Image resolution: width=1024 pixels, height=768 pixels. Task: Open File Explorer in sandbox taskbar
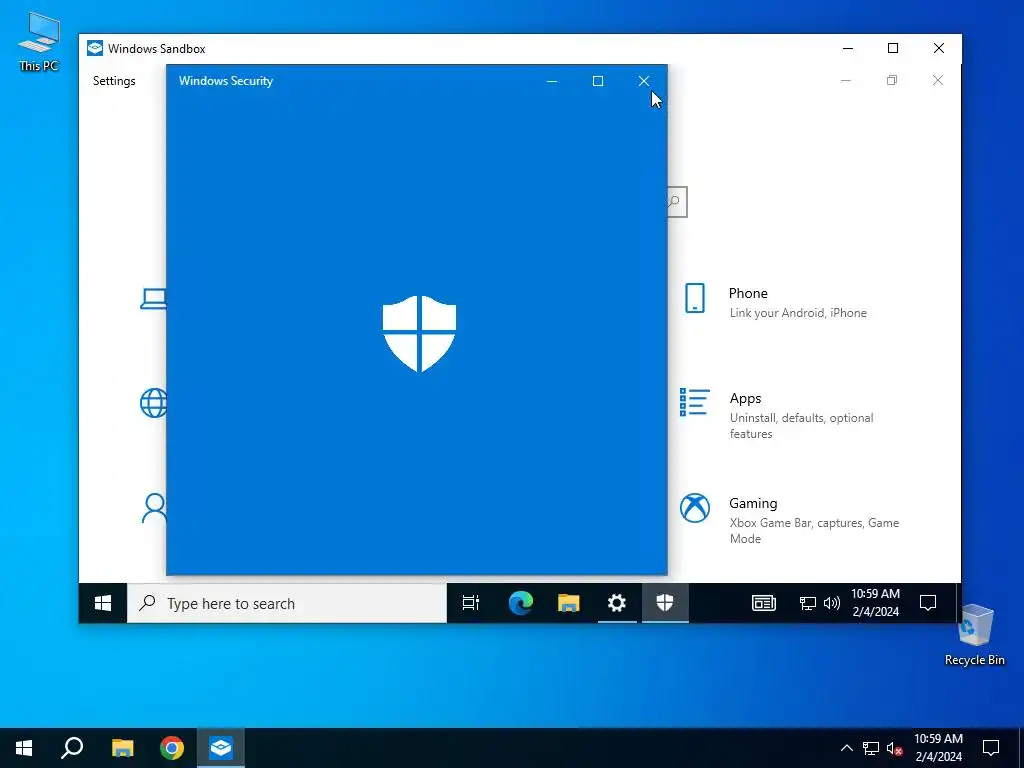569,603
